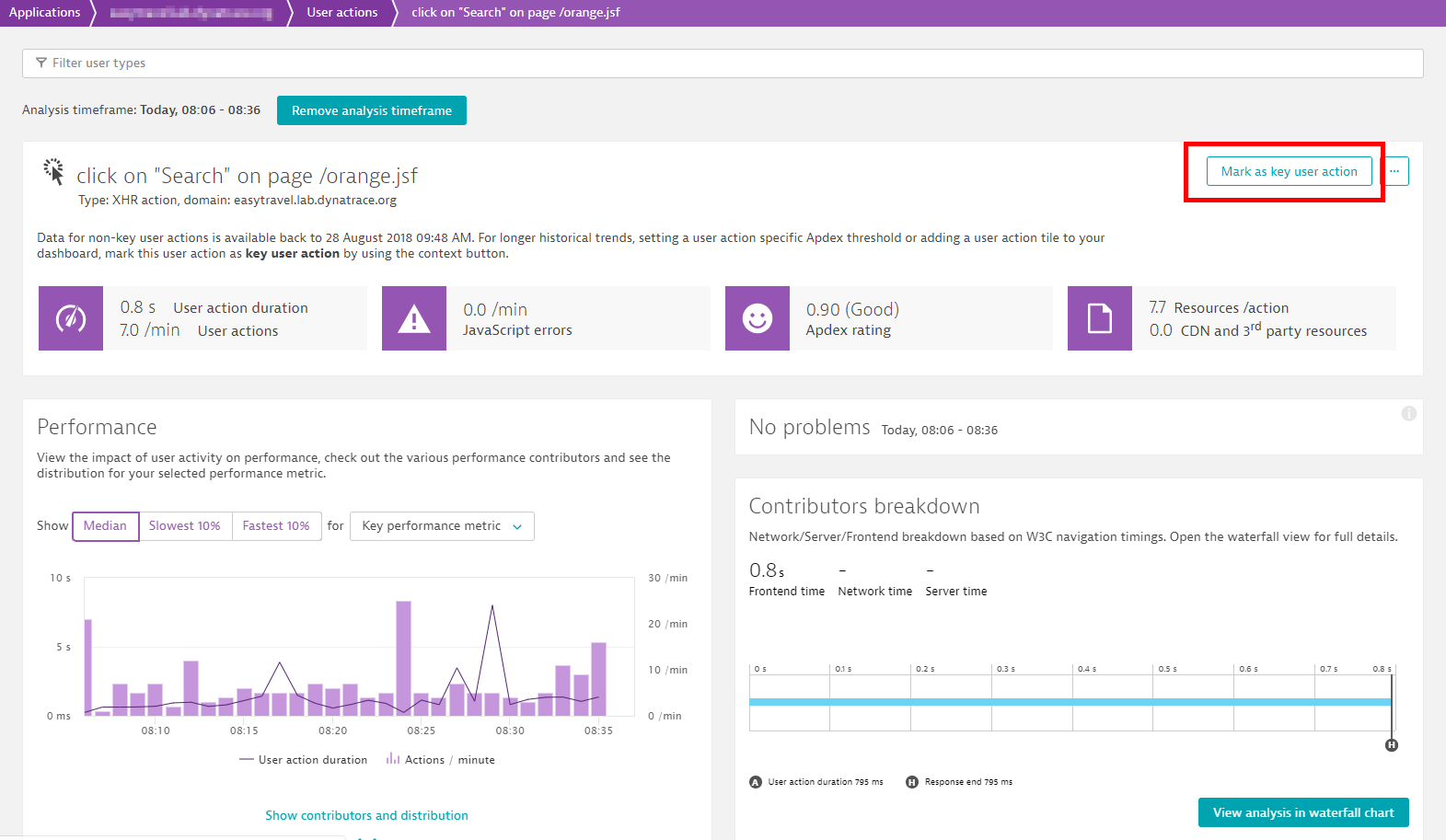The width and height of the screenshot is (1446, 840).
Task: Click the info icon in No problems panel
Action: click(x=1408, y=414)
